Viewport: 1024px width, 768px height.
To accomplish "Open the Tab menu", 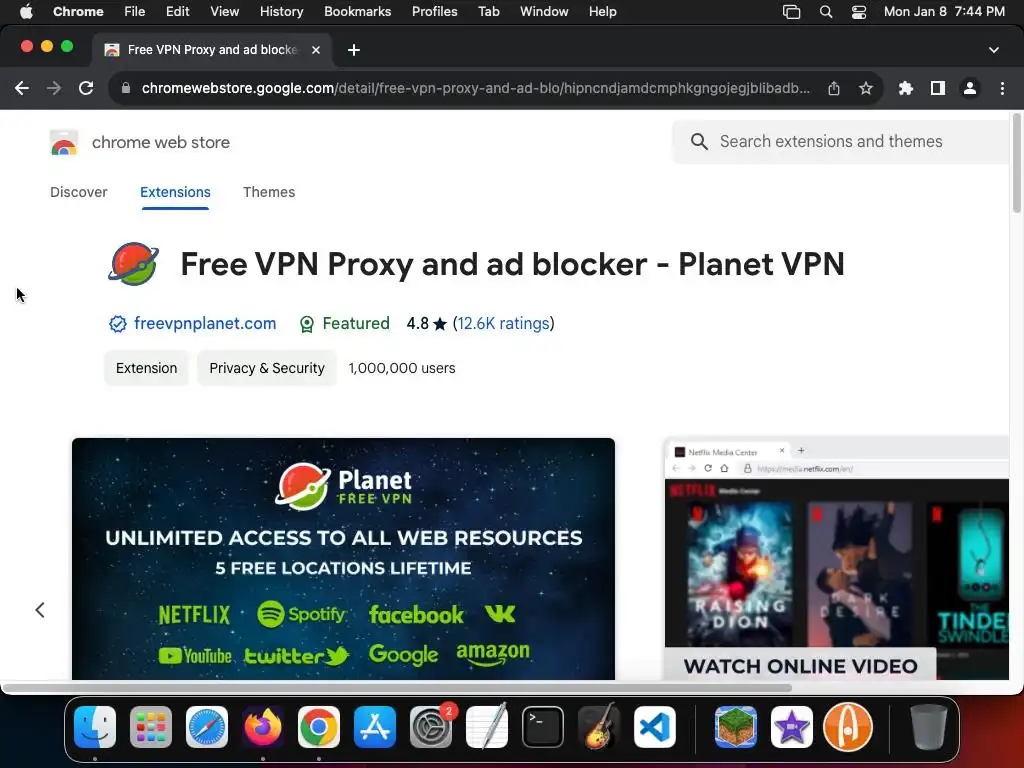I will 488,12.
